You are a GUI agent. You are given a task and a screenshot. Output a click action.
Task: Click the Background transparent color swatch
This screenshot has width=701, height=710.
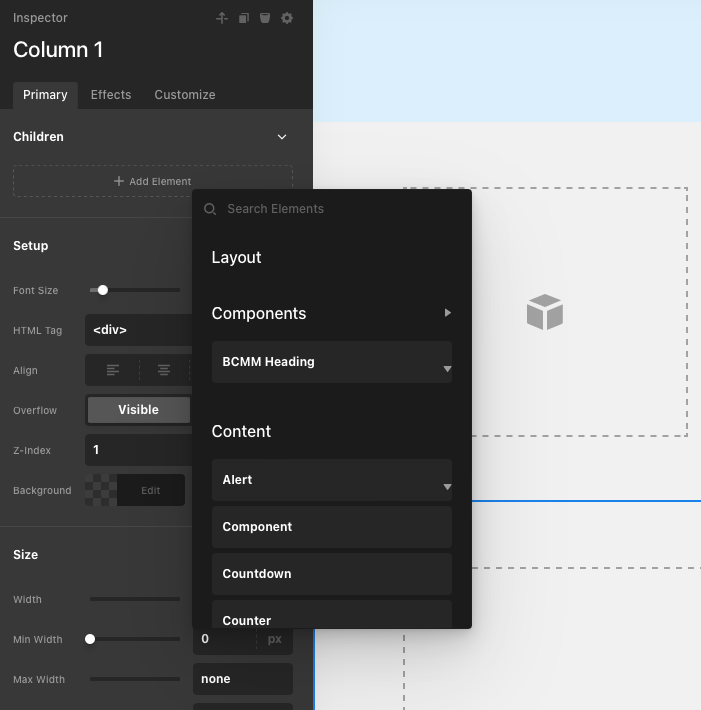pyautogui.click(x=101, y=490)
